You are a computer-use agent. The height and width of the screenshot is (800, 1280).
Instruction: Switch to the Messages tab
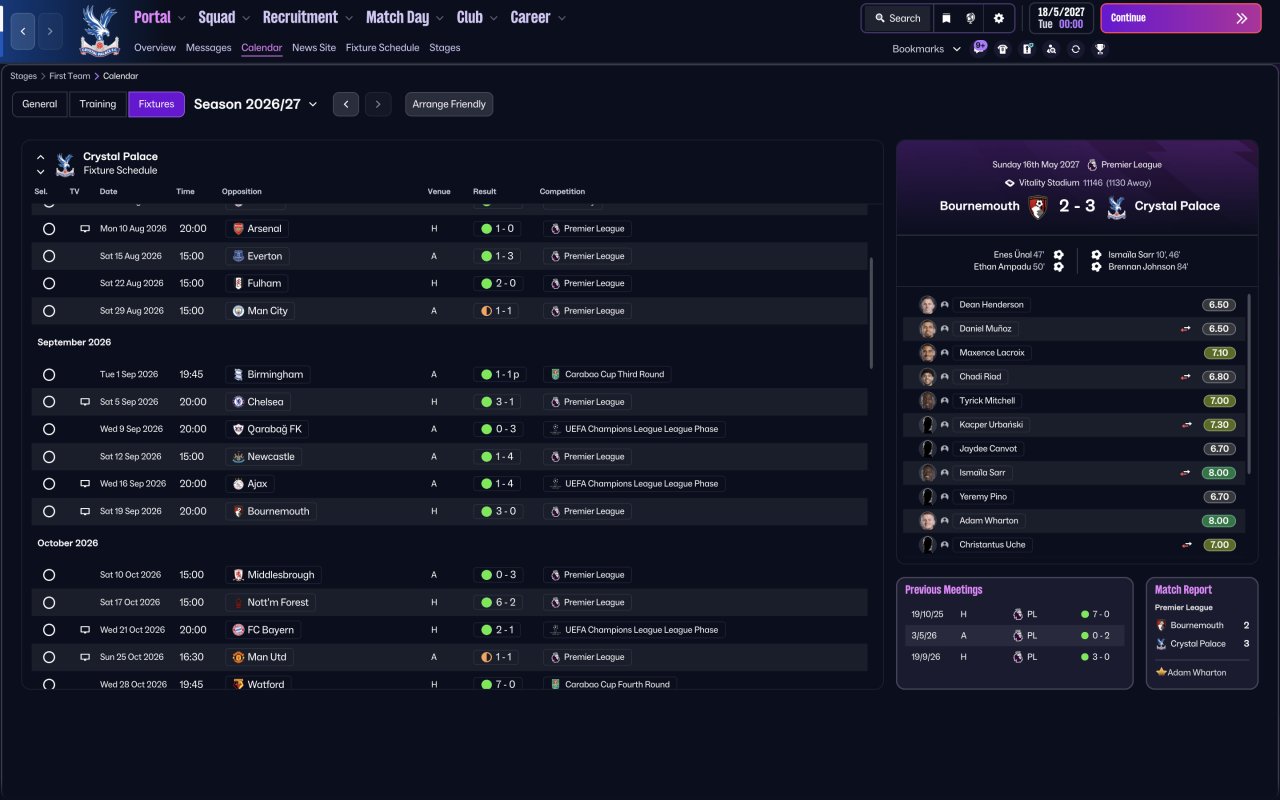[x=208, y=48]
